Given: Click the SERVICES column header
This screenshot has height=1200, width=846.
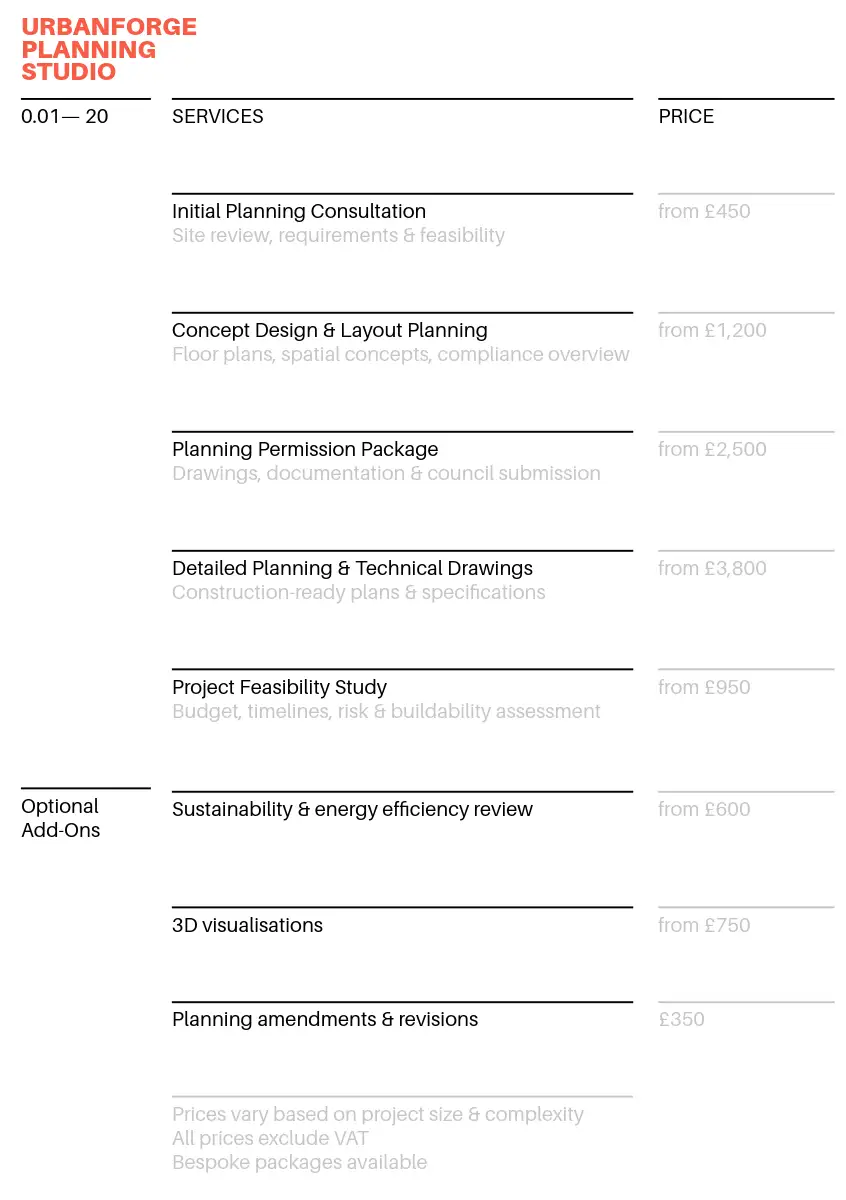Looking at the screenshot, I should [218, 117].
